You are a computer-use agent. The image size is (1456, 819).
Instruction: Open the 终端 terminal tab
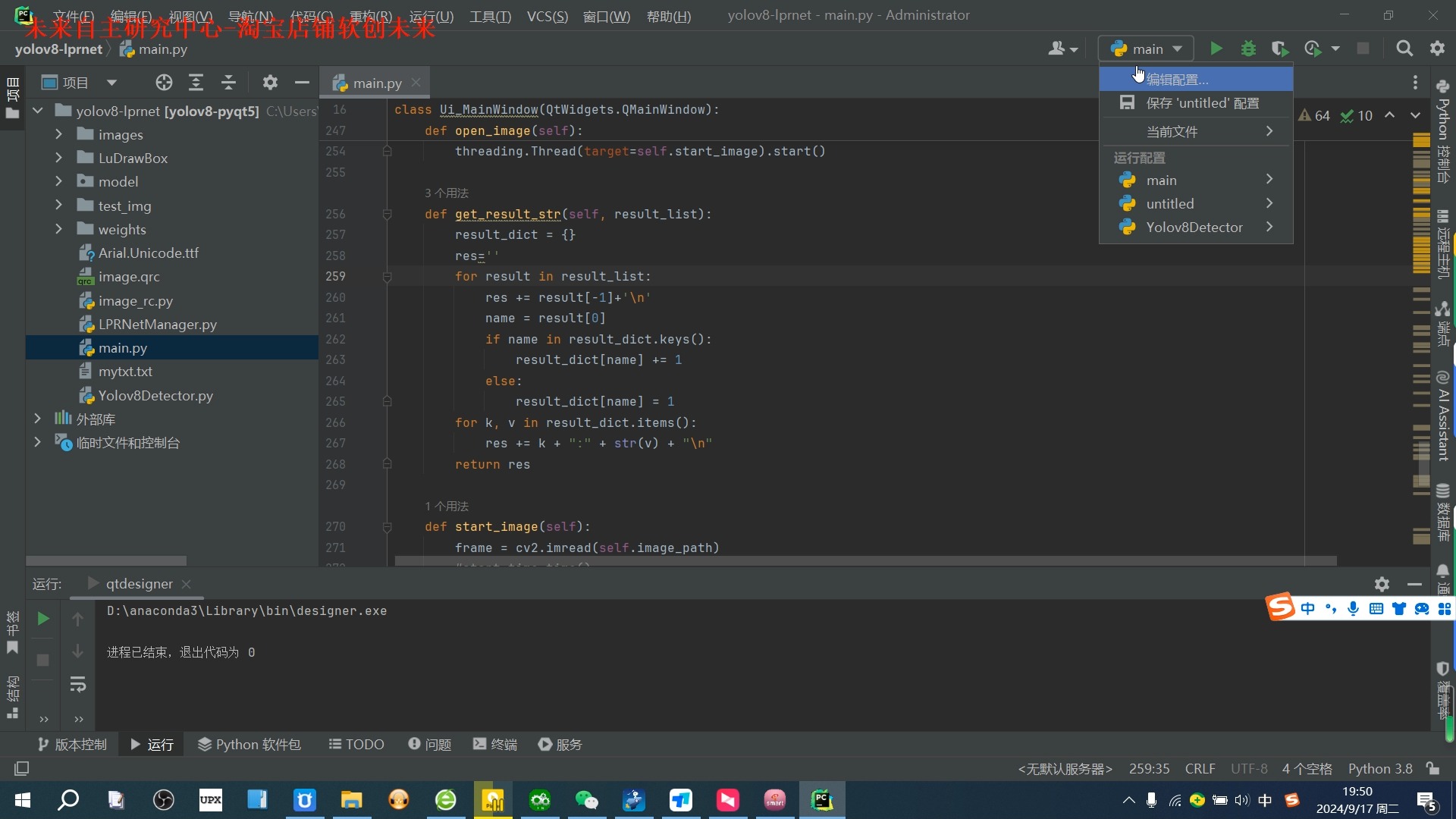pyautogui.click(x=495, y=744)
